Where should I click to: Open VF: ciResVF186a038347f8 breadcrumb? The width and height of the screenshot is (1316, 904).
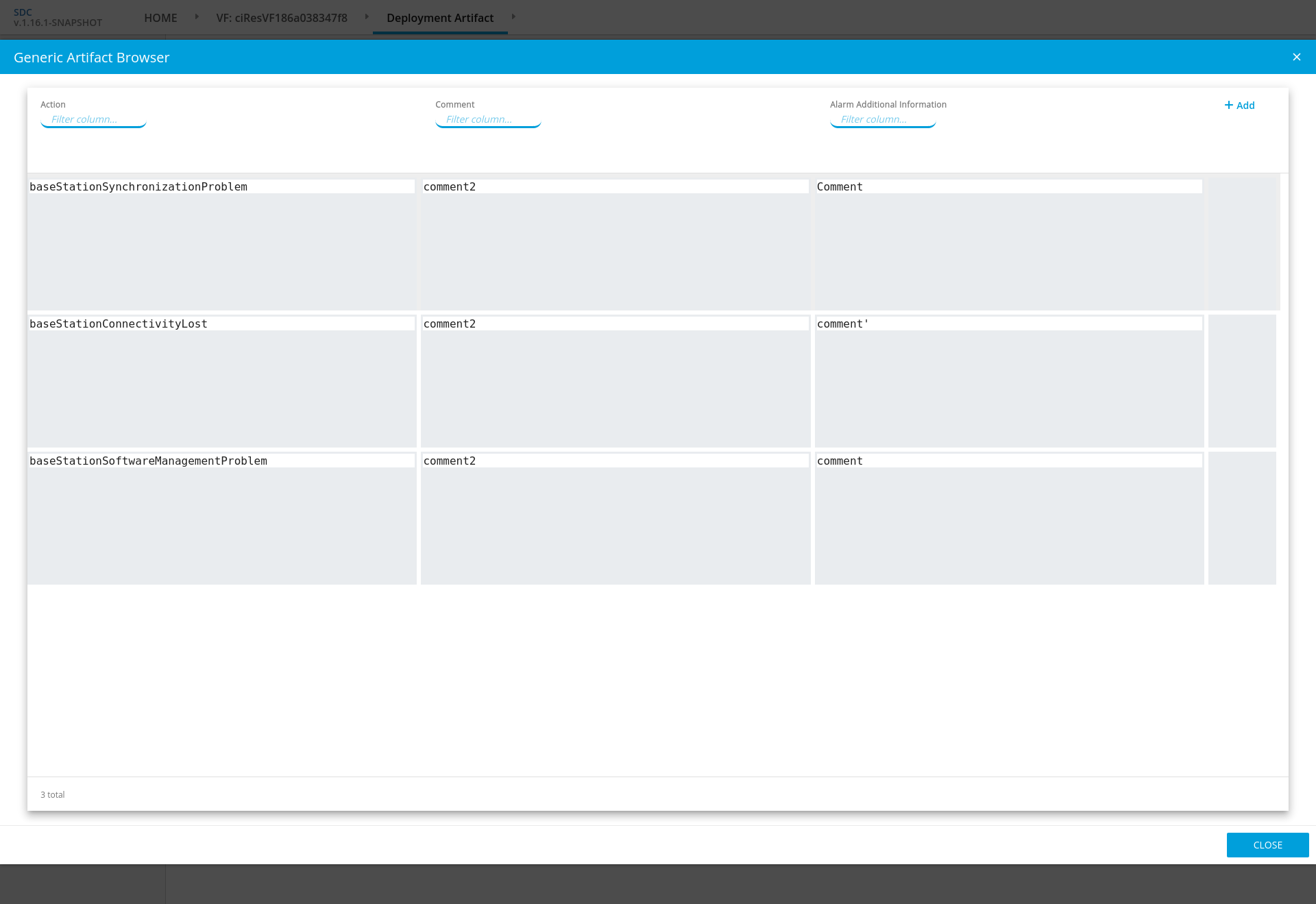[x=282, y=18]
